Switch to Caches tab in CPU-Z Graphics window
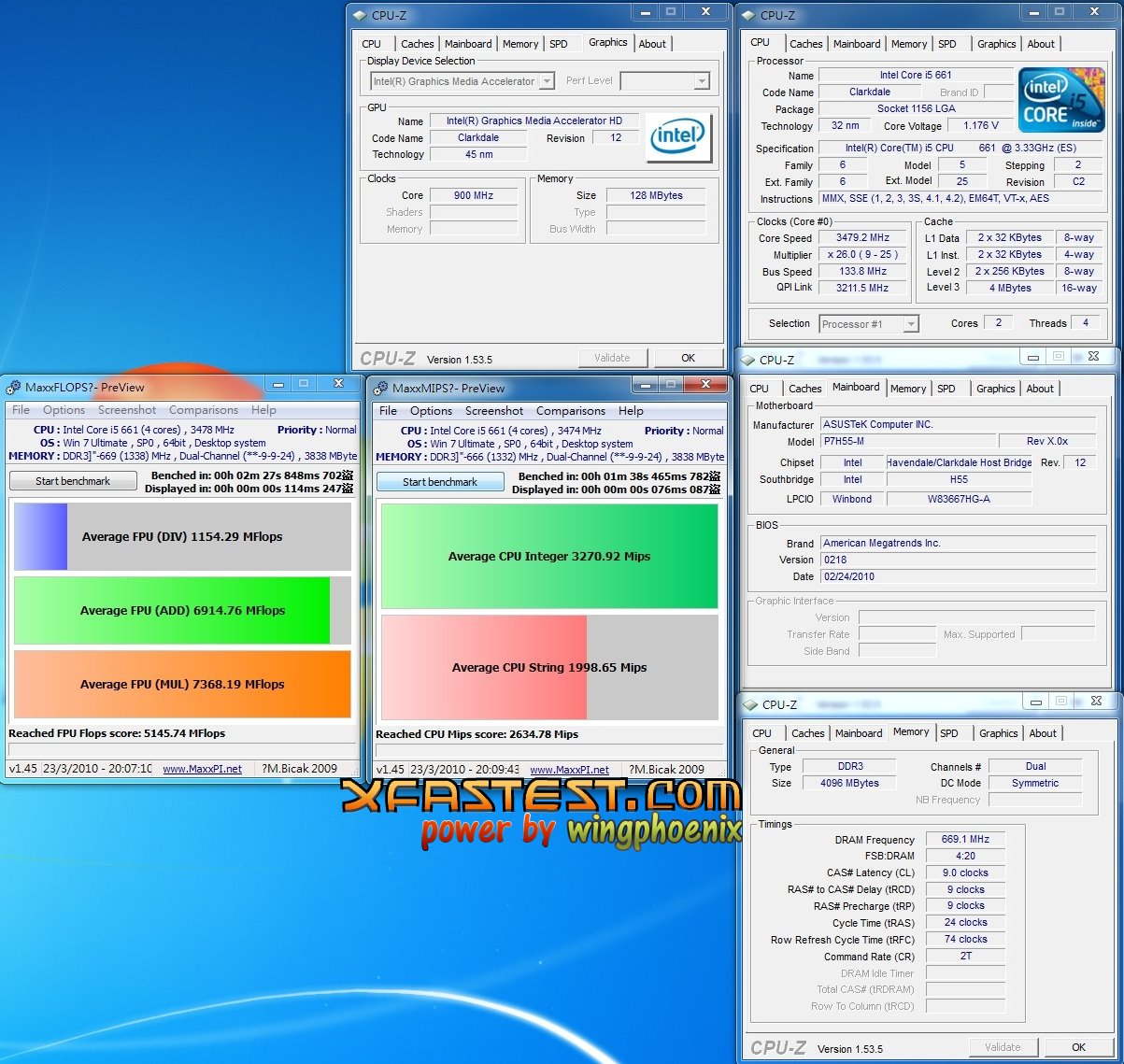Screen dimensions: 1124x1064 (417, 44)
